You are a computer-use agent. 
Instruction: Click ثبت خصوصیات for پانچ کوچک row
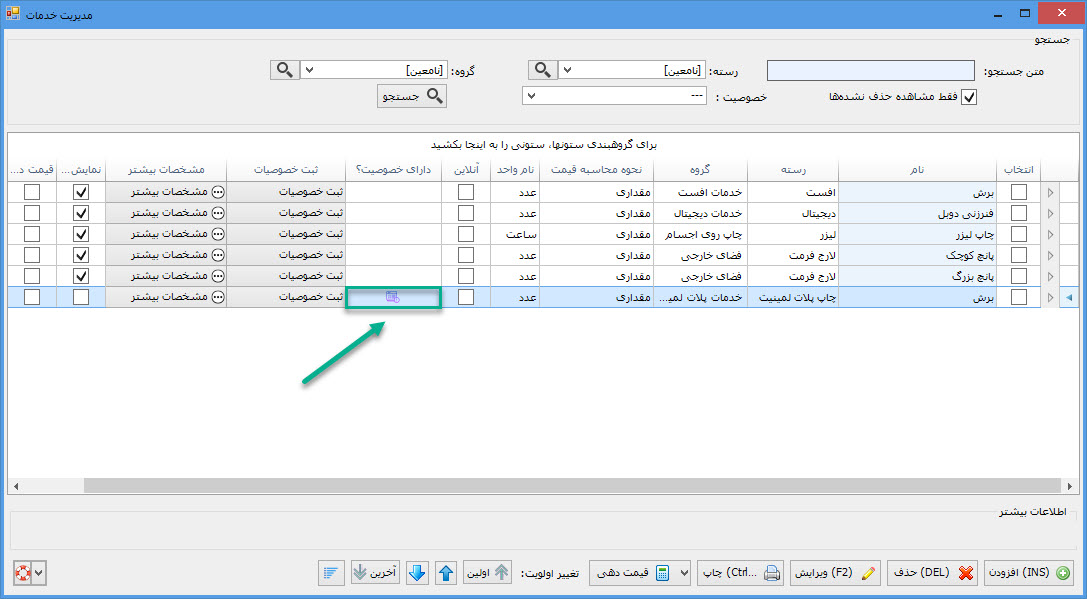pyautogui.click(x=286, y=254)
